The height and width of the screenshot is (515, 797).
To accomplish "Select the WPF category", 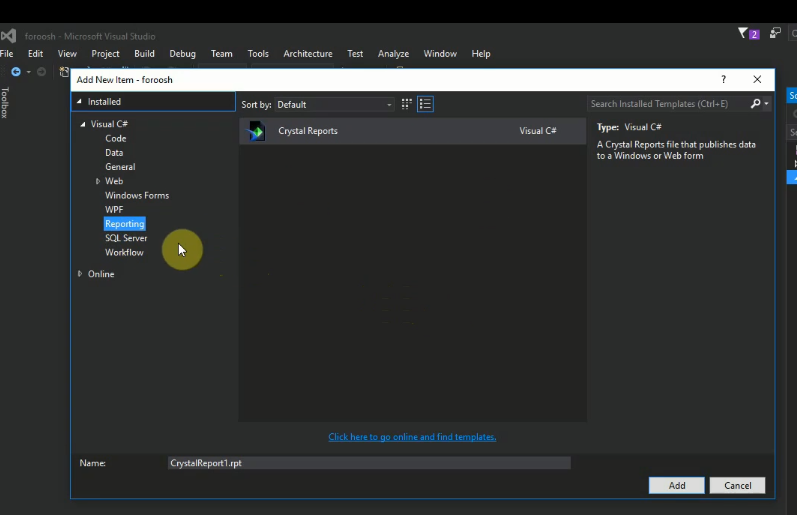I will 114,209.
